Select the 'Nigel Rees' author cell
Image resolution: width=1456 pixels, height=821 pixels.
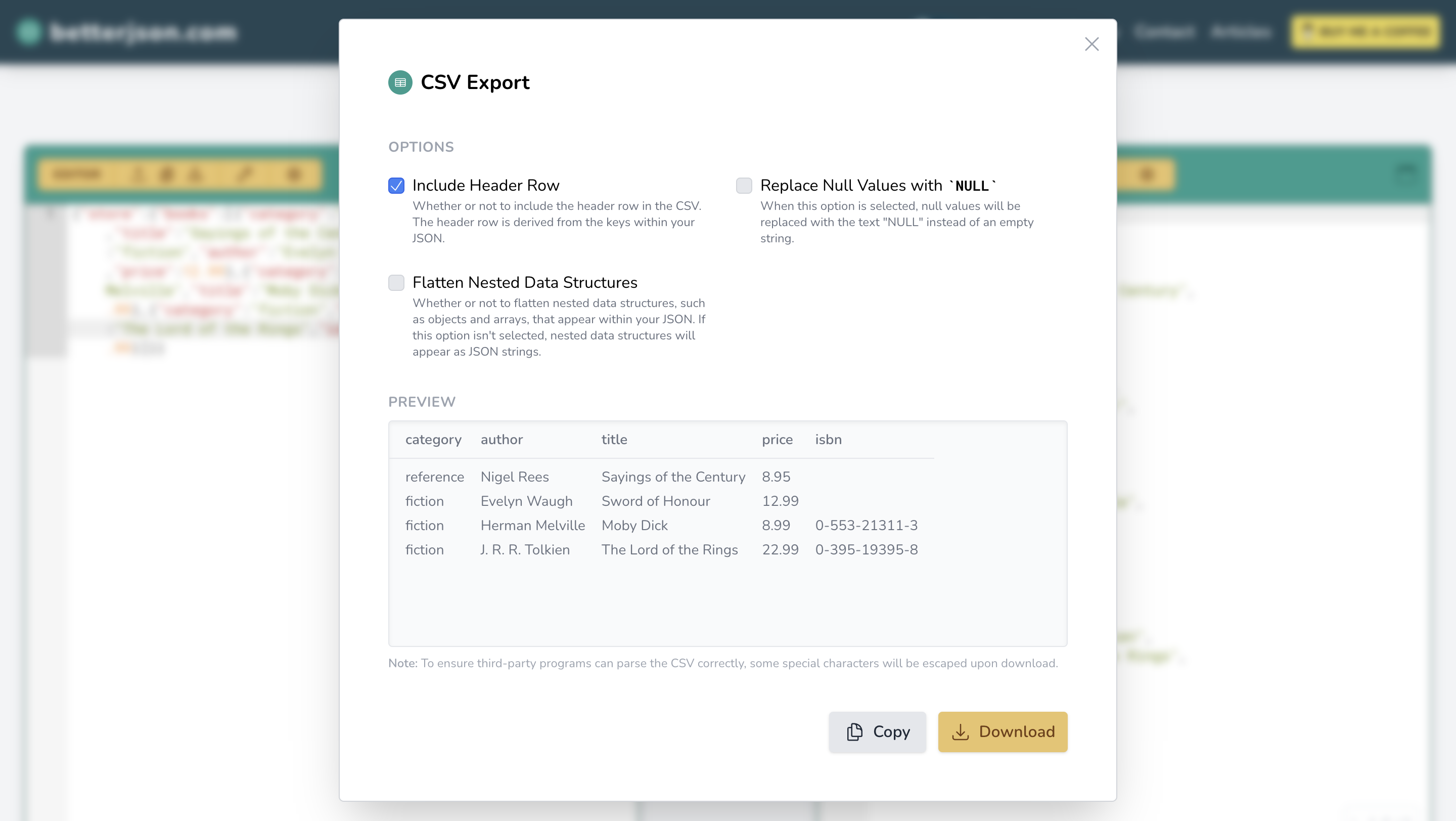pos(514,477)
